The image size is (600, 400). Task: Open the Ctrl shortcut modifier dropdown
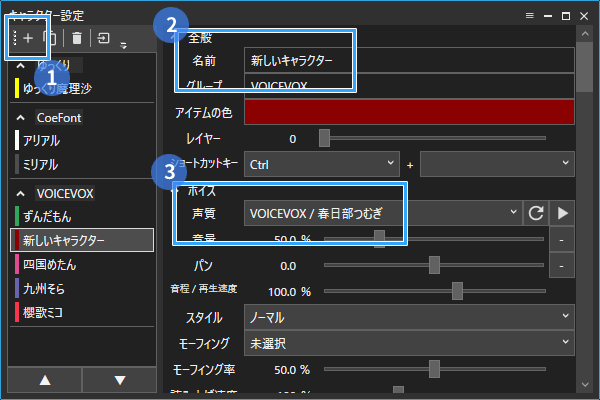(322, 164)
